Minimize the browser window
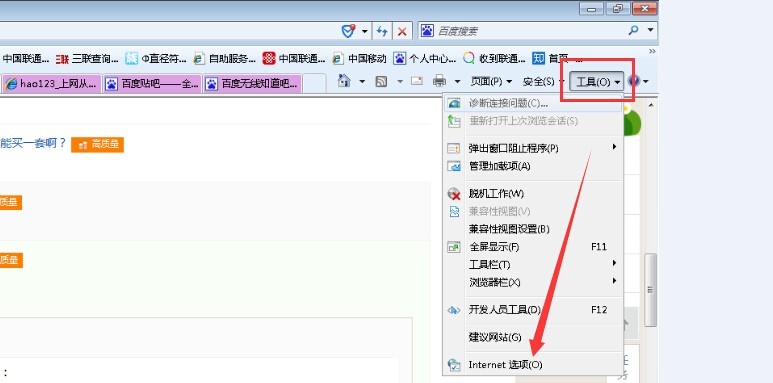This screenshot has height=383, width=773. click(592, 8)
